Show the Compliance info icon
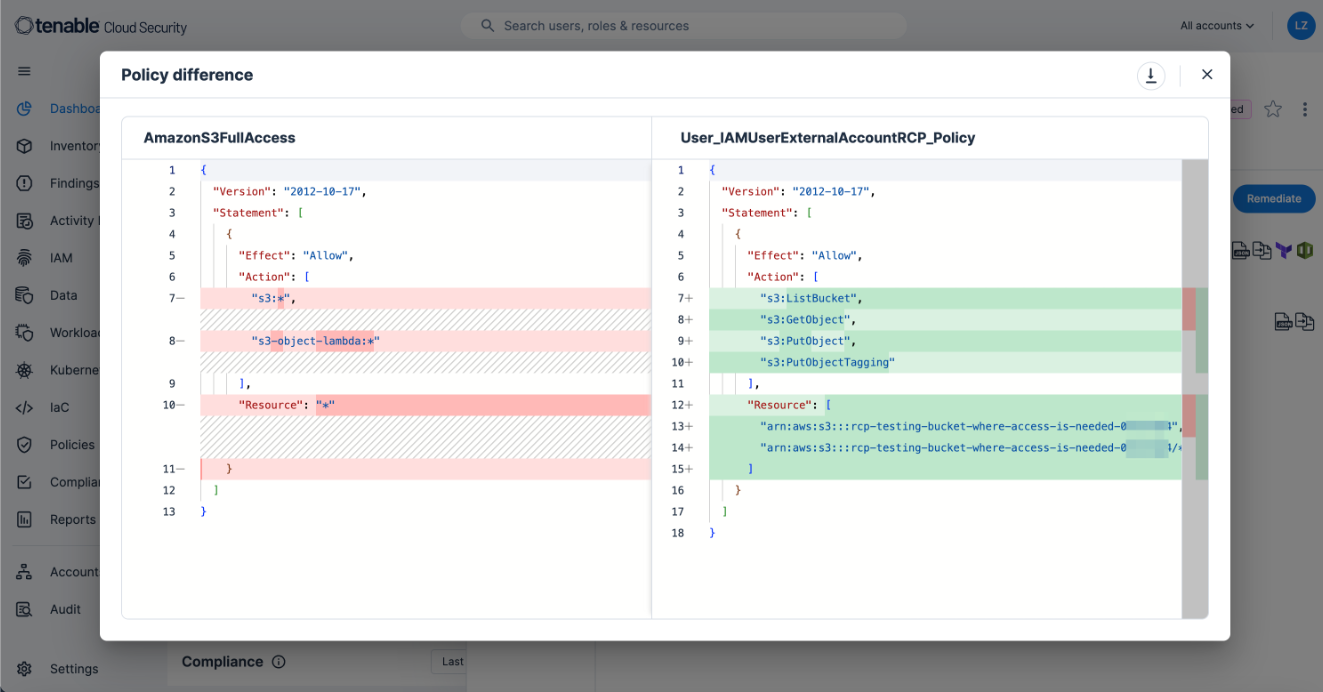This screenshot has width=1323, height=692. tap(279, 662)
